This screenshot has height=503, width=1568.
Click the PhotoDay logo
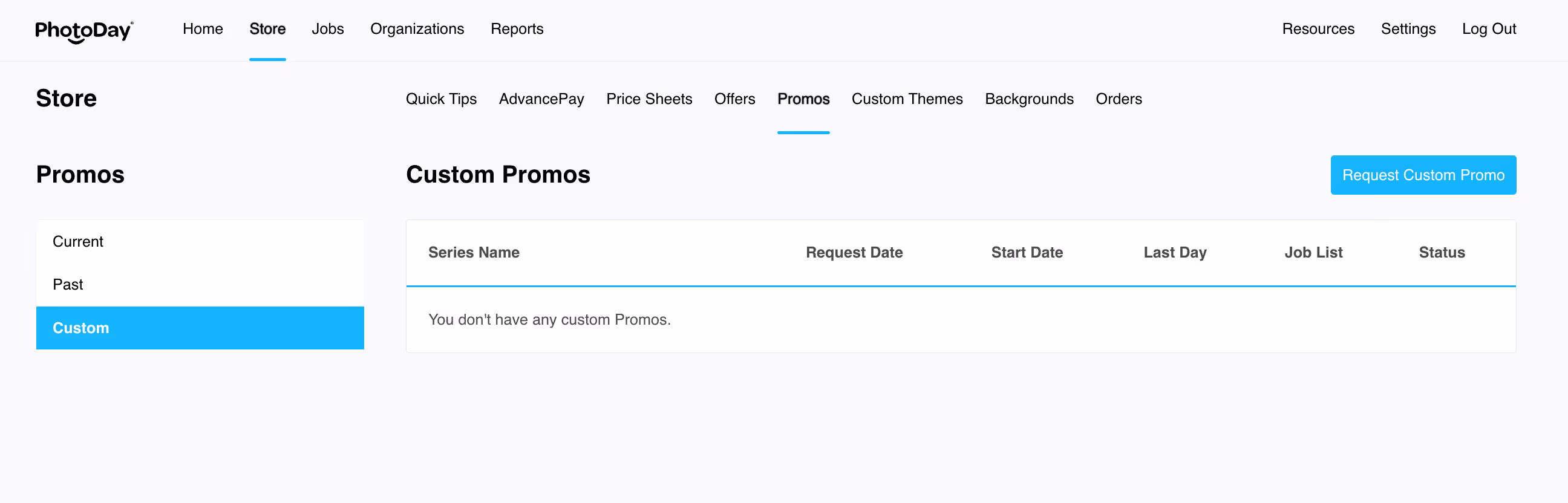click(x=84, y=30)
